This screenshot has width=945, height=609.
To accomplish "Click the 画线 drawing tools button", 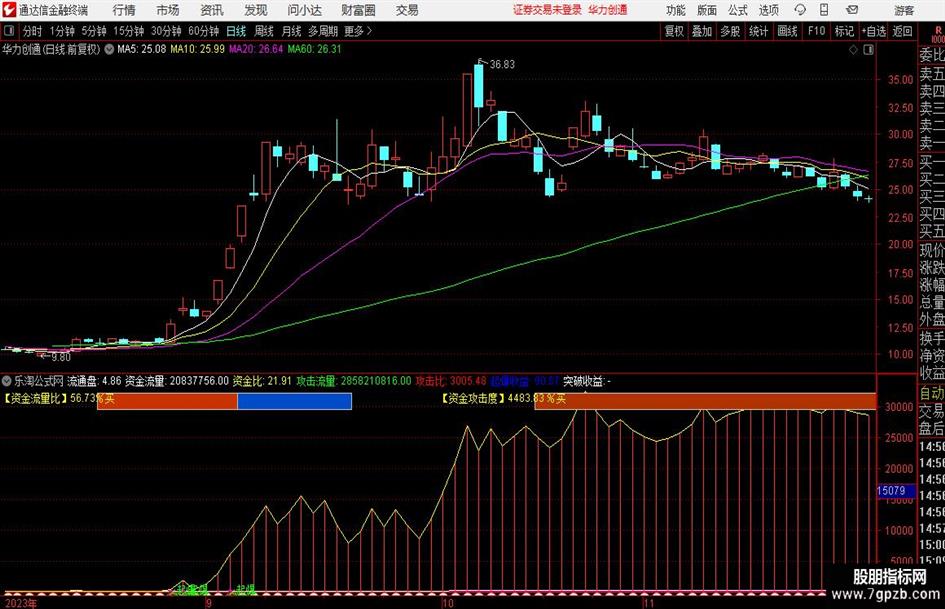I will pos(787,31).
